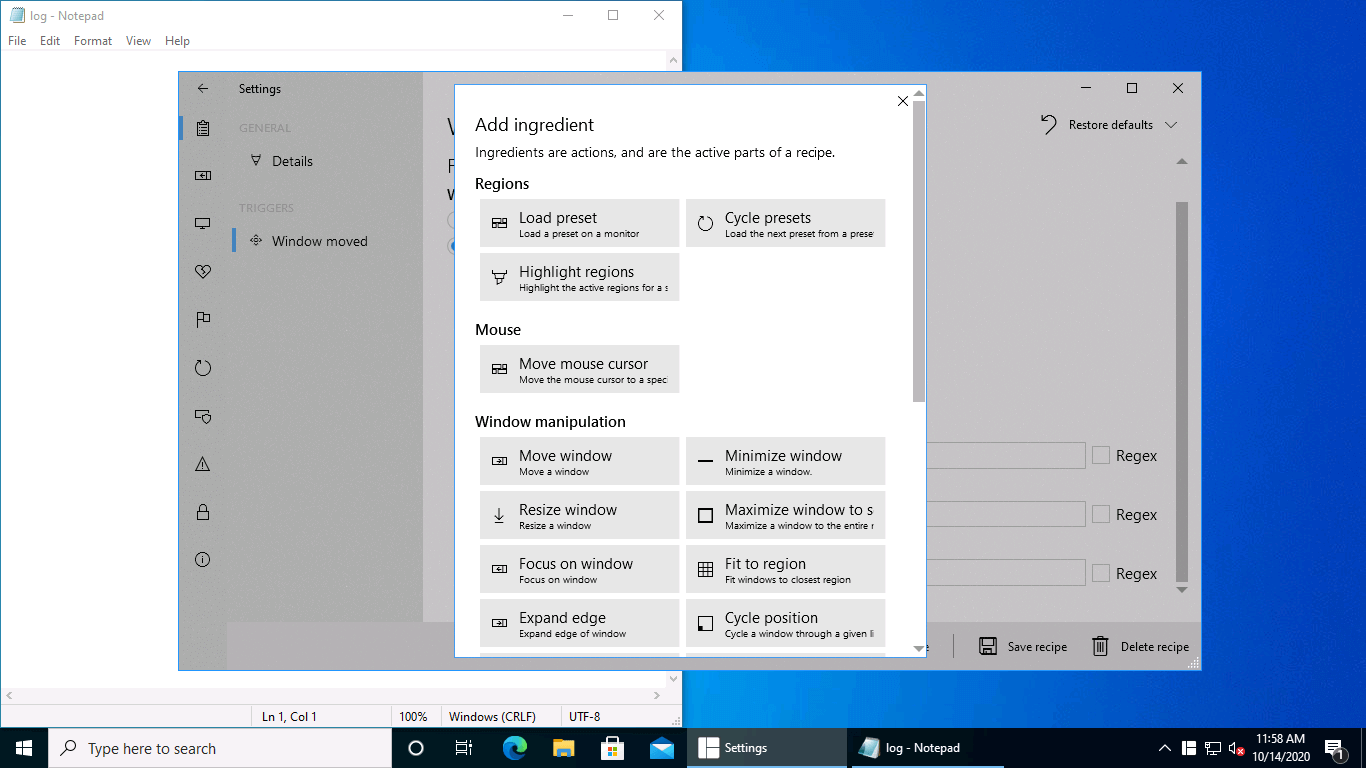Enable the first Regex checkbox

click(1101, 456)
